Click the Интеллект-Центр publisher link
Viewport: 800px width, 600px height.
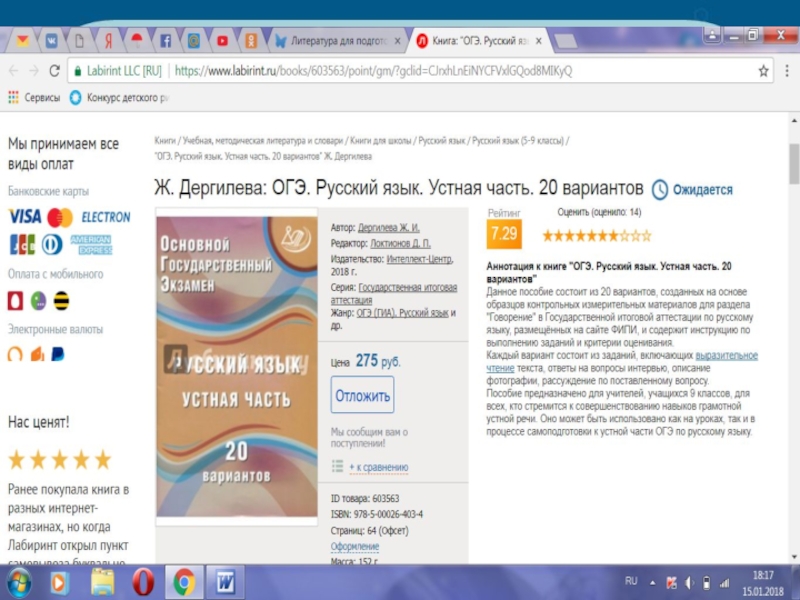click(x=421, y=259)
